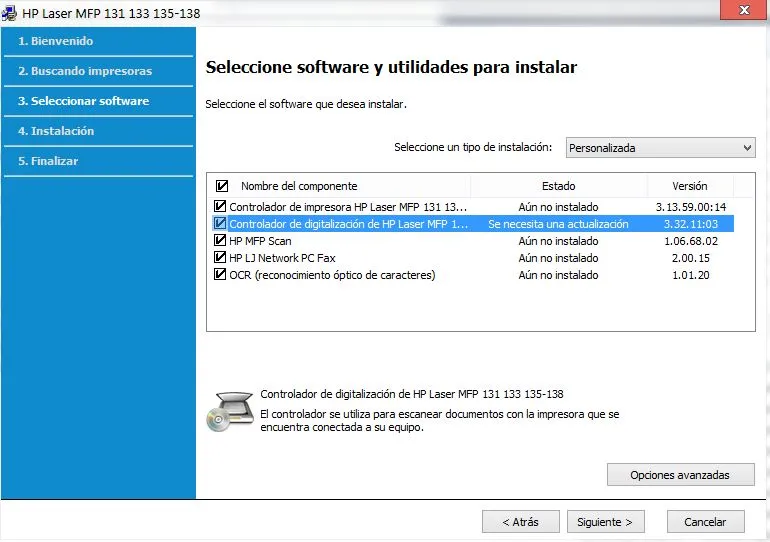Cancel the installation with Cancelar
The width and height of the screenshot is (770, 542).
pyautogui.click(x=705, y=522)
